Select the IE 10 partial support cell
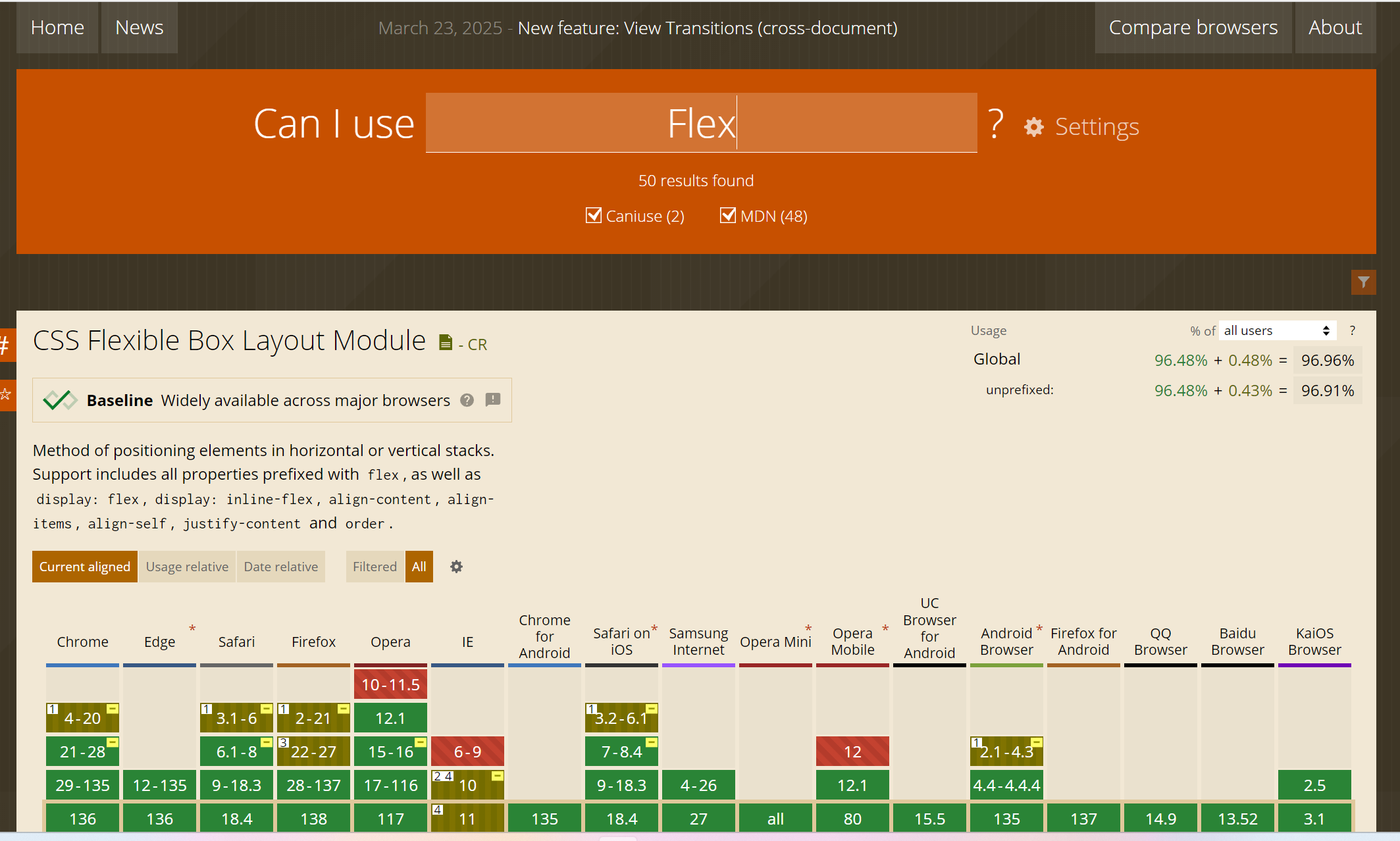 pos(467,785)
